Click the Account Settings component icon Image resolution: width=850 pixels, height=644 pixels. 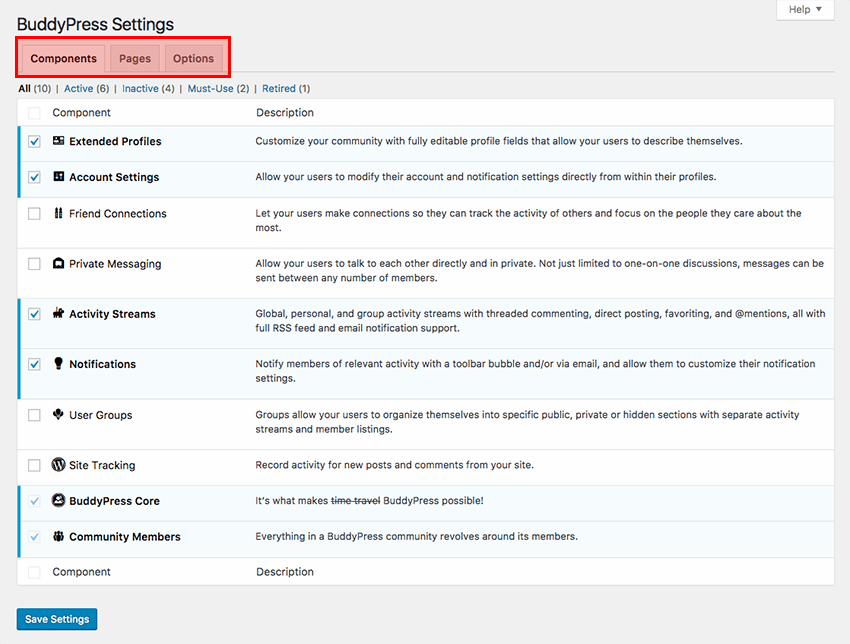(x=59, y=177)
